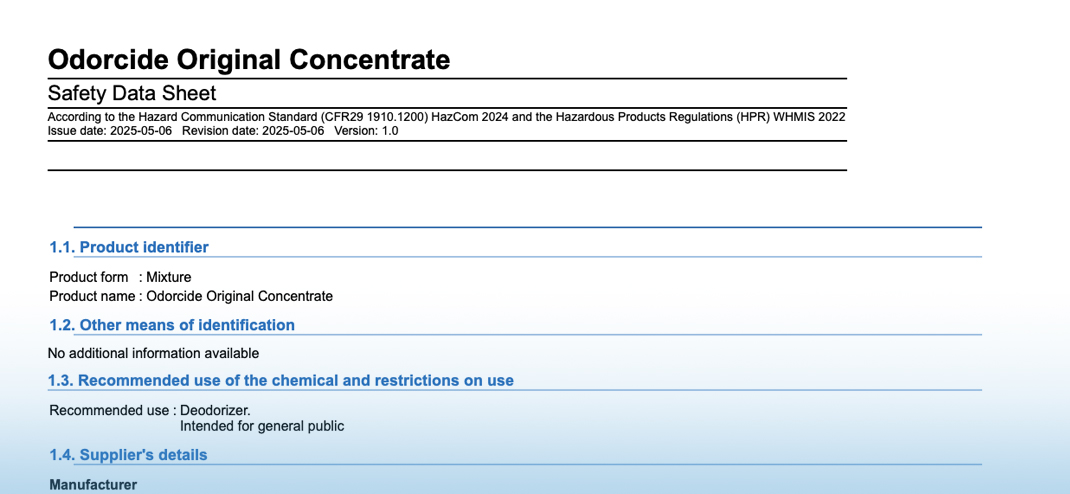Click the Product form Mixture line
The height and width of the screenshot is (494, 1070).
tap(120, 277)
